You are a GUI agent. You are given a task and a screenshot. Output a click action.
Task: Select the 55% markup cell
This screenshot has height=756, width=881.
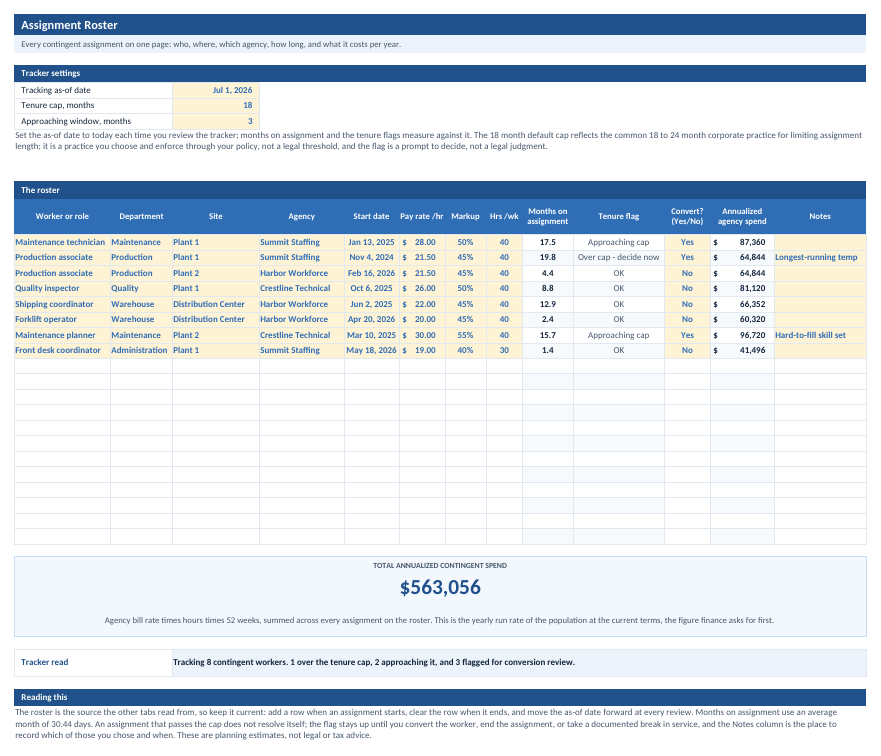(x=465, y=335)
